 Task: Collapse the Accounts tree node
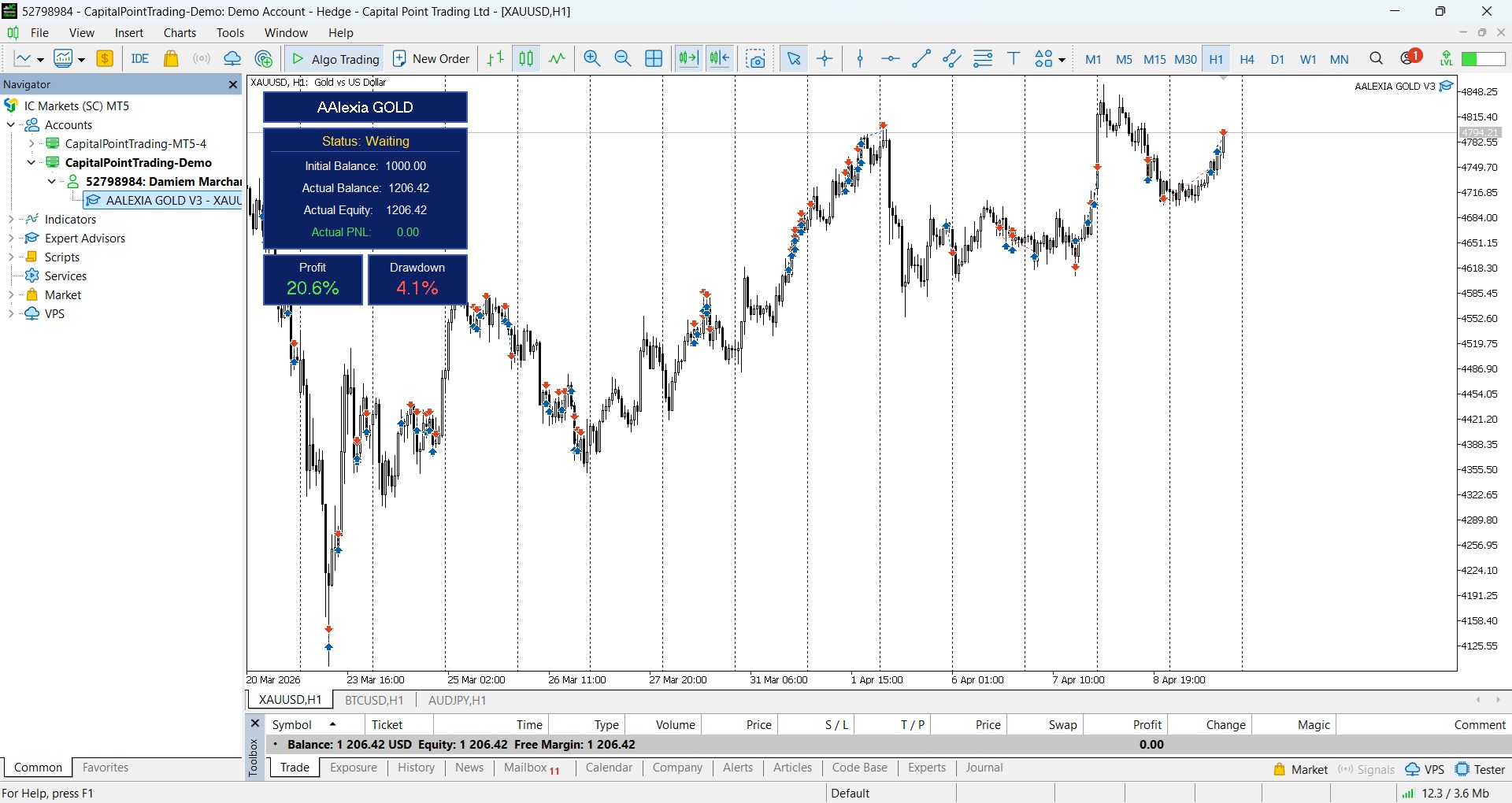(10, 125)
